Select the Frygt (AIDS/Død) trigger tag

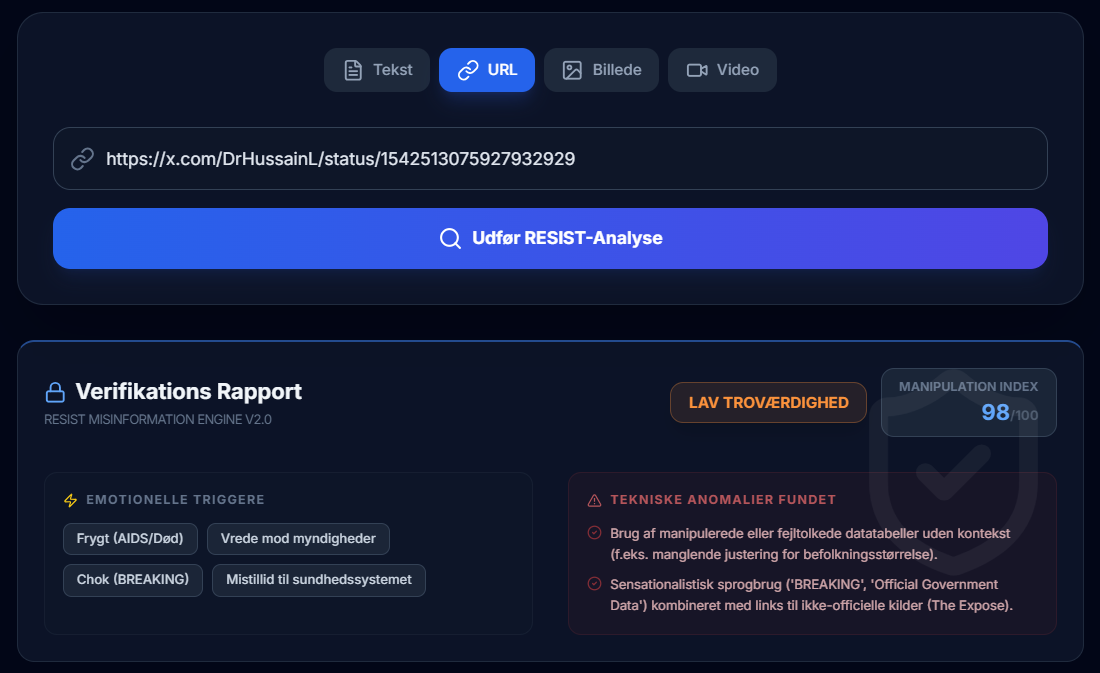[x=130, y=539]
